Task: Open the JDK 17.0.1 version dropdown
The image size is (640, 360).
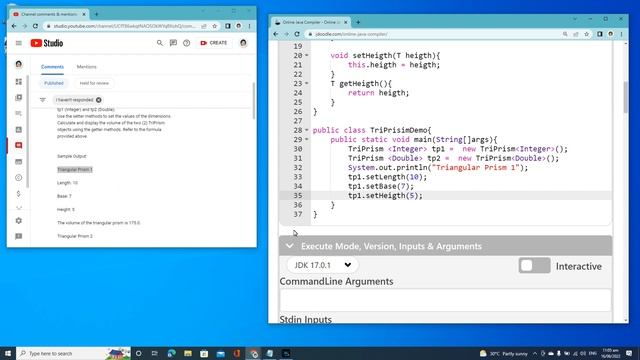Action: point(322,265)
